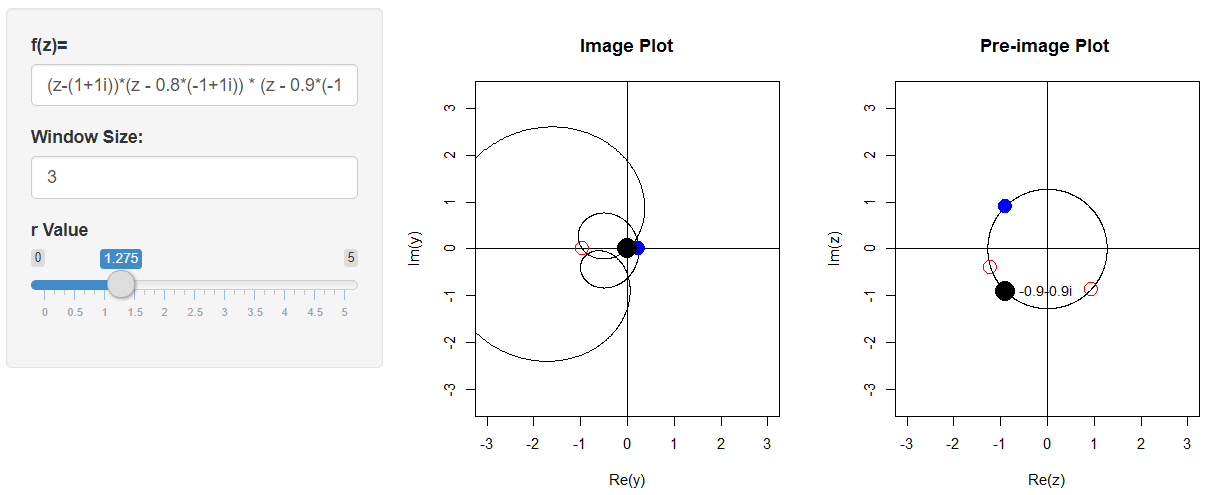Image resolution: width=1212 pixels, height=495 pixels.
Task: Click the left red circle in Pre-image Plot
Action: 990,267
